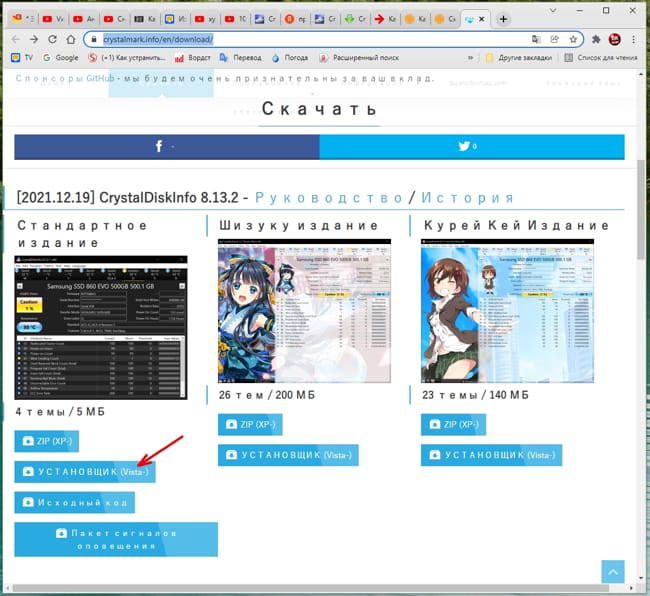Share the page via Twitter button
650x596 pixels.
472,147
